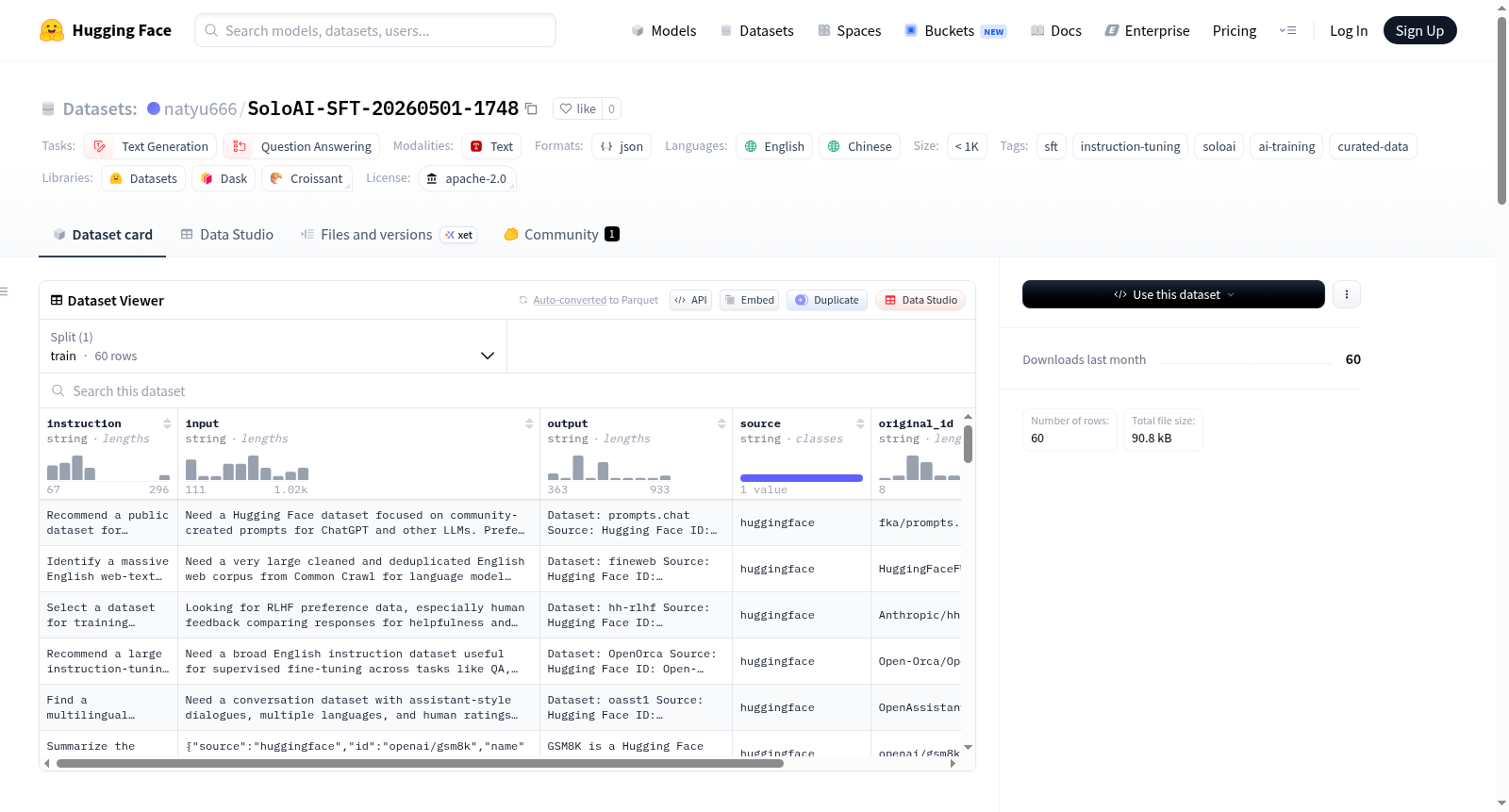Click the Auto-converted link
The height and width of the screenshot is (812, 1509).
coord(570,300)
